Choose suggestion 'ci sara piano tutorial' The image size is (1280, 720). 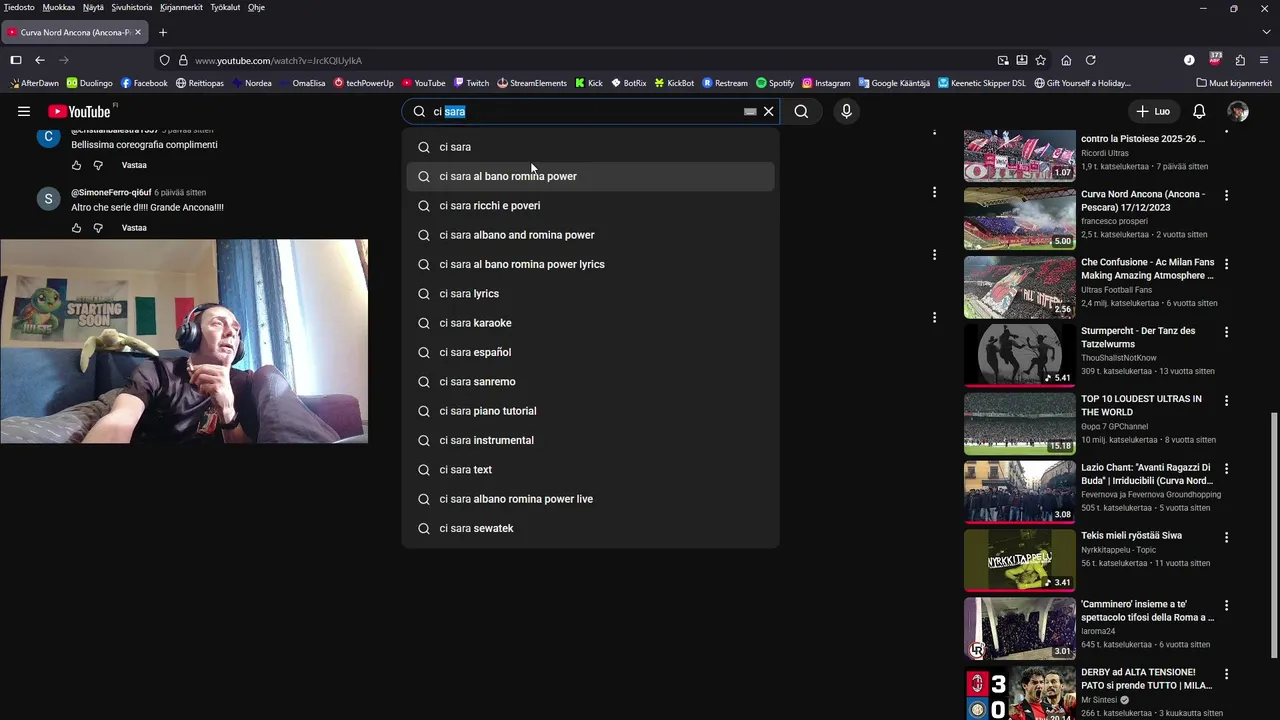(x=590, y=411)
